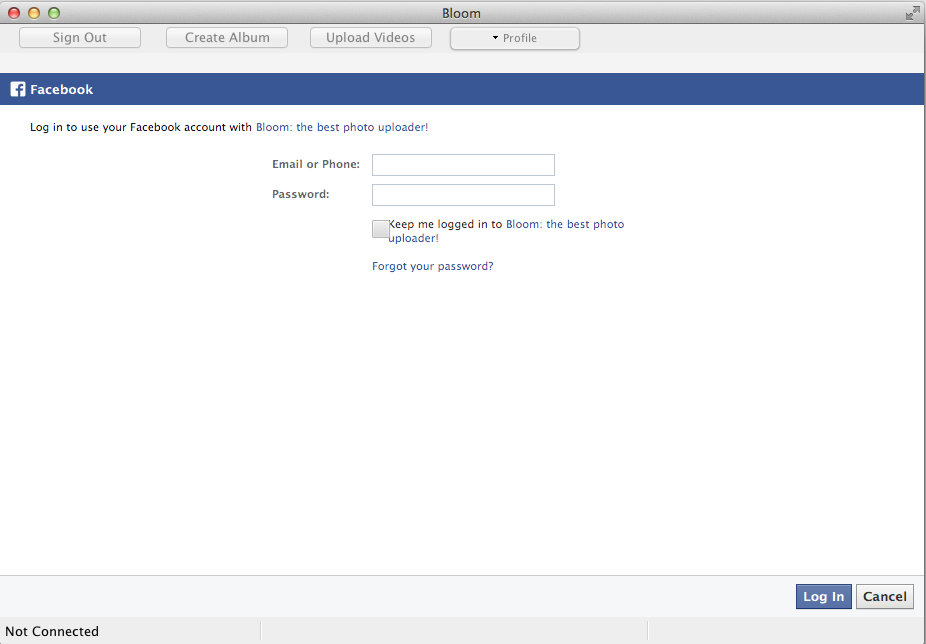Viewport: 926px width, 644px height.
Task: Open the Forgot your password link
Action: click(432, 266)
